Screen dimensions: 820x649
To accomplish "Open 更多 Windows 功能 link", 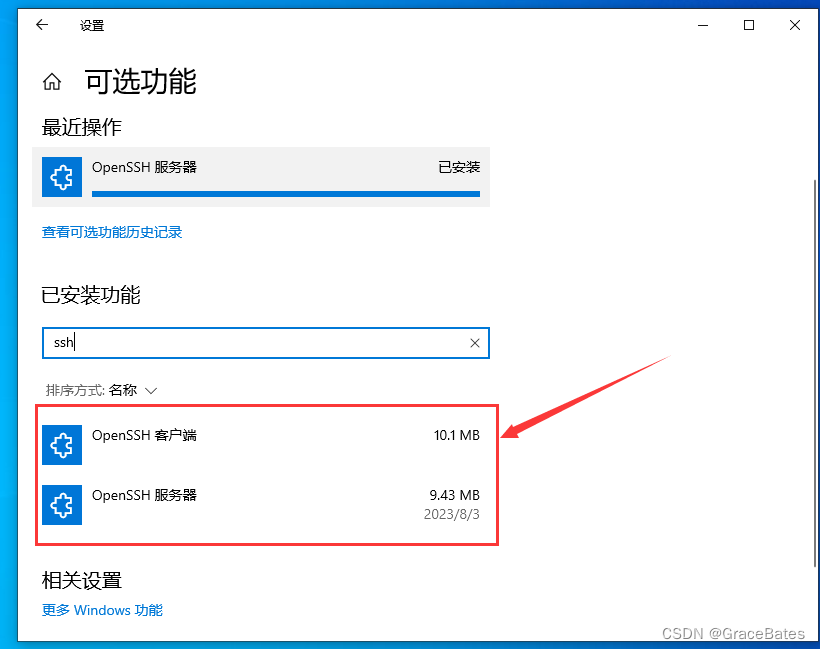I will click(102, 610).
